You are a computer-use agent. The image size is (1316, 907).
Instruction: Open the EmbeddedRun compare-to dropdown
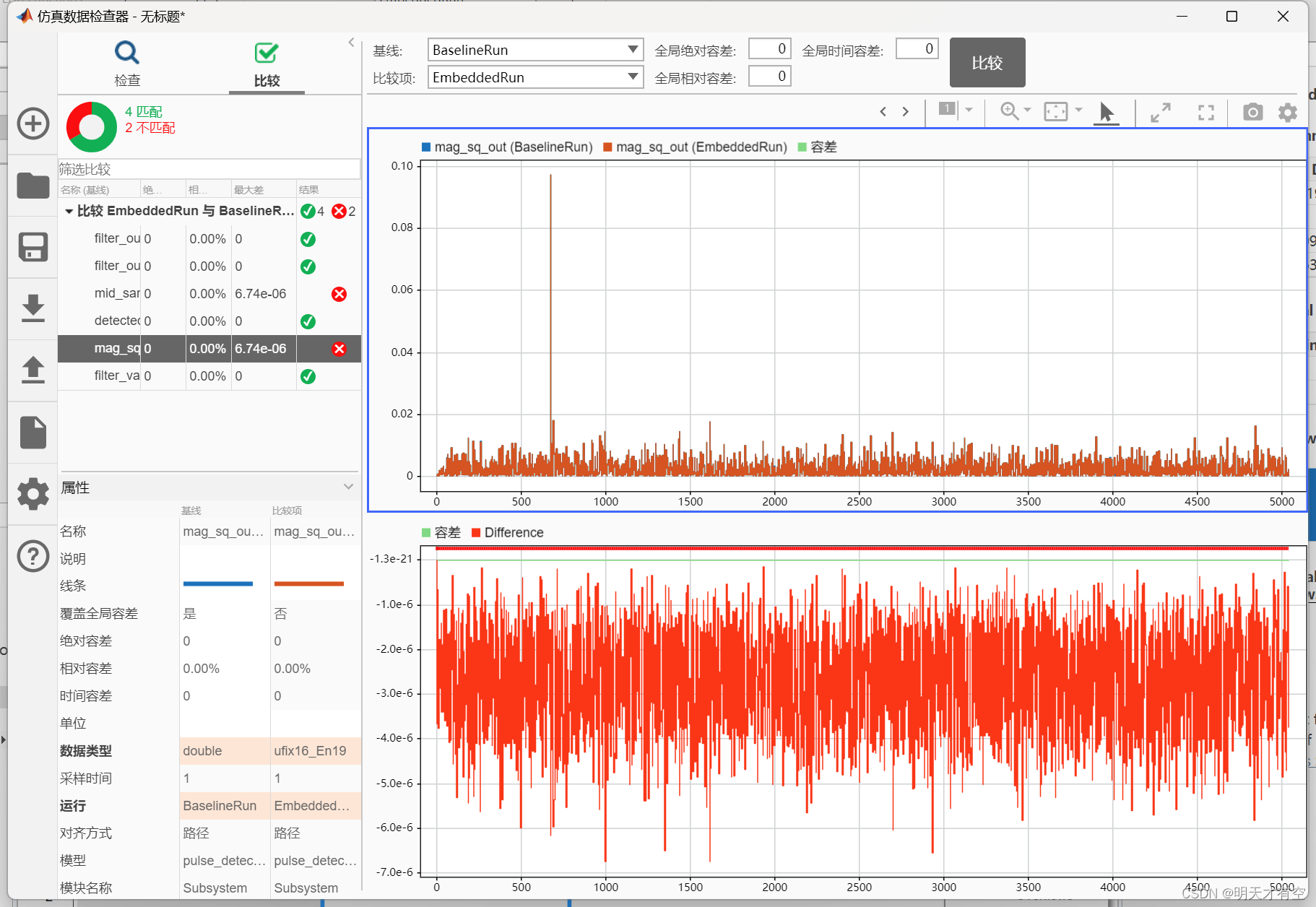coord(535,77)
